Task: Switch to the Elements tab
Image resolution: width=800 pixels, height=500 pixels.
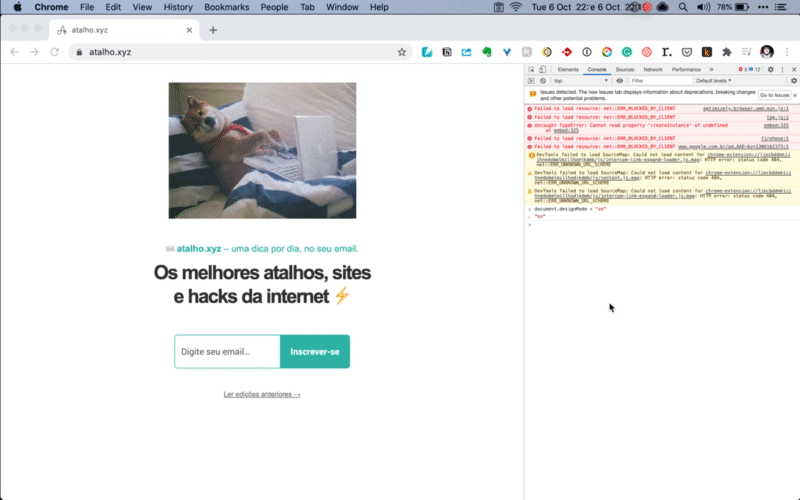Action: coord(568,69)
